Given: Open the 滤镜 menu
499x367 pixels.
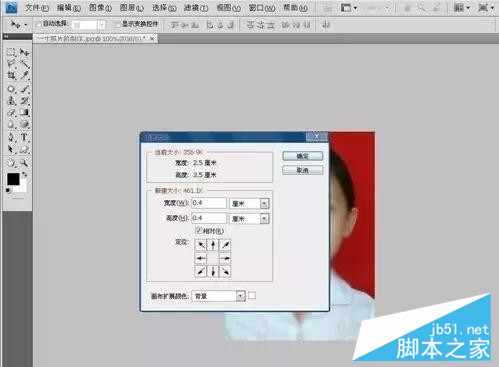Looking at the screenshot, I should tap(196, 8).
